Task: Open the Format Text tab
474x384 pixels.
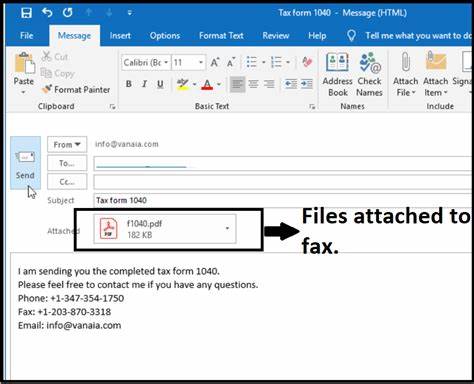Action: pyautogui.click(x=221, y=36)
